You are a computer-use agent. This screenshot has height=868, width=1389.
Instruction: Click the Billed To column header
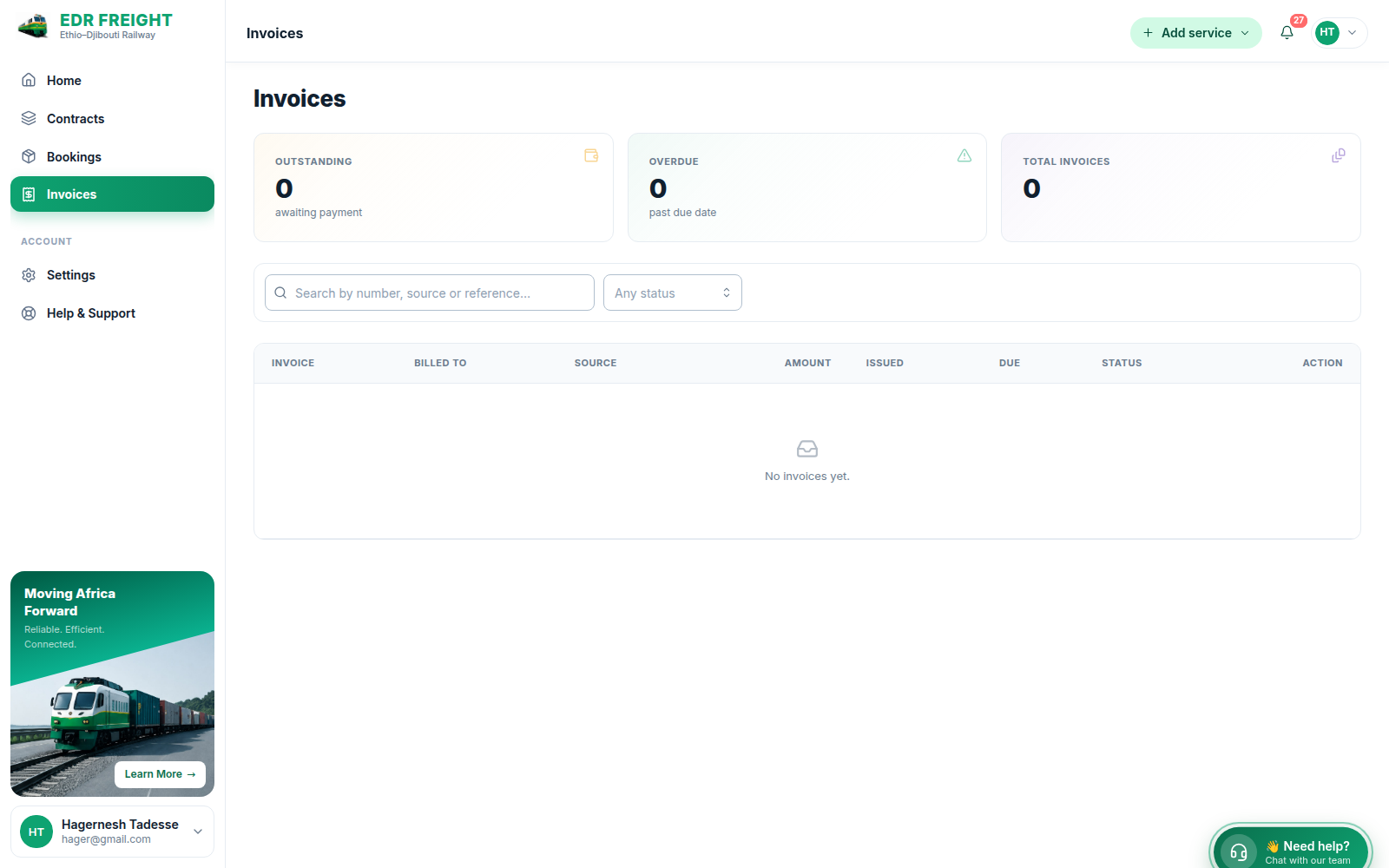click(440, 363)
